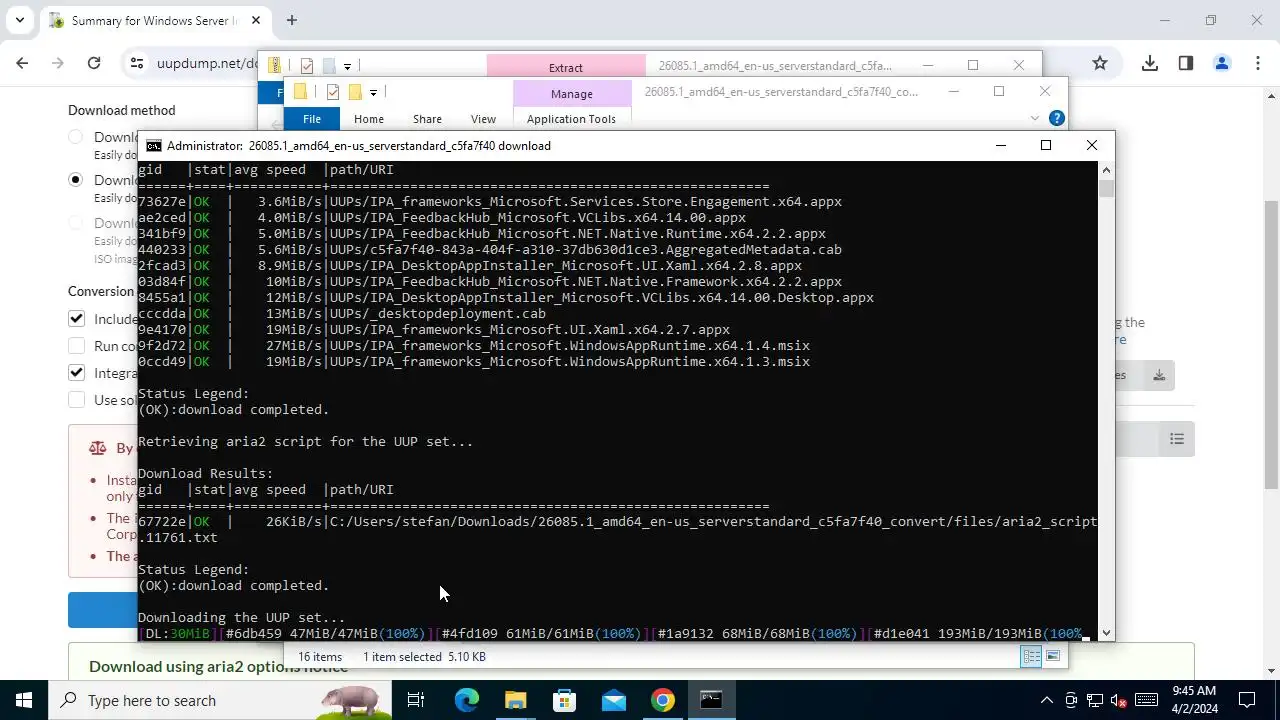The image size is (1280, 720).
Task: Open Microsoft Store from taskbar
Action: click(x=565, y=700)
